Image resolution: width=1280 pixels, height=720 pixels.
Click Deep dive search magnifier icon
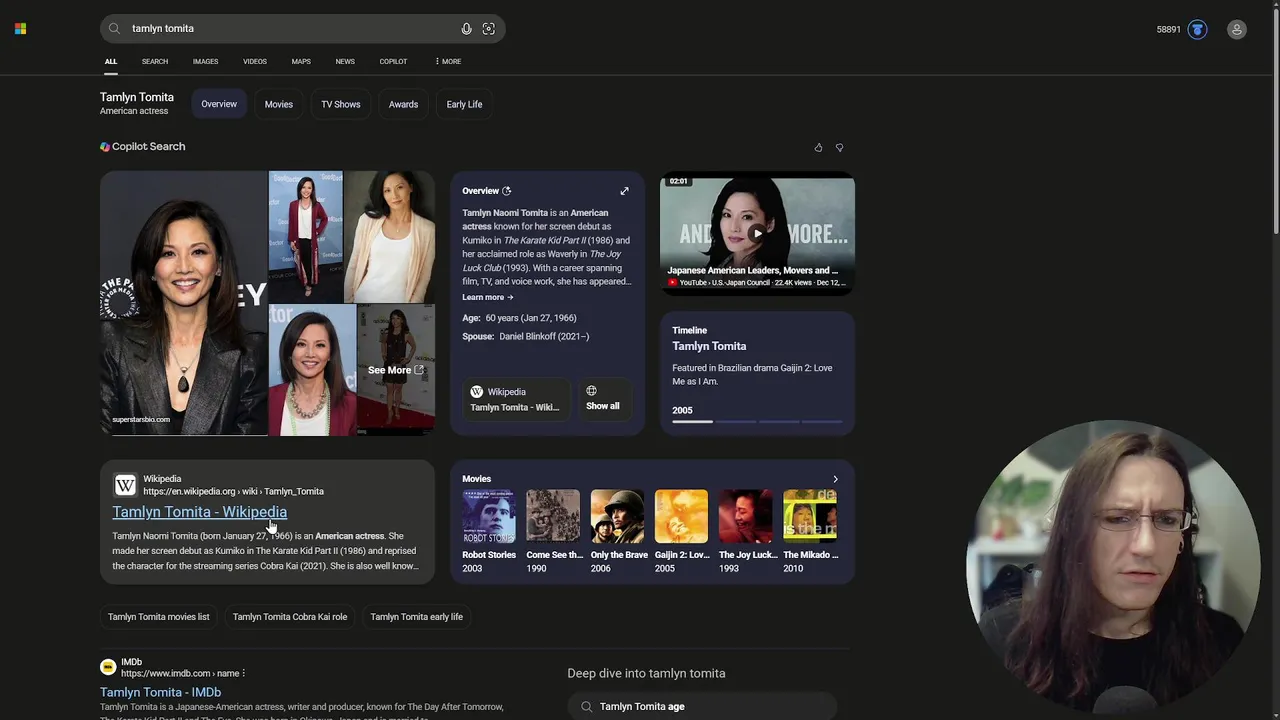[x=586, y=707]
